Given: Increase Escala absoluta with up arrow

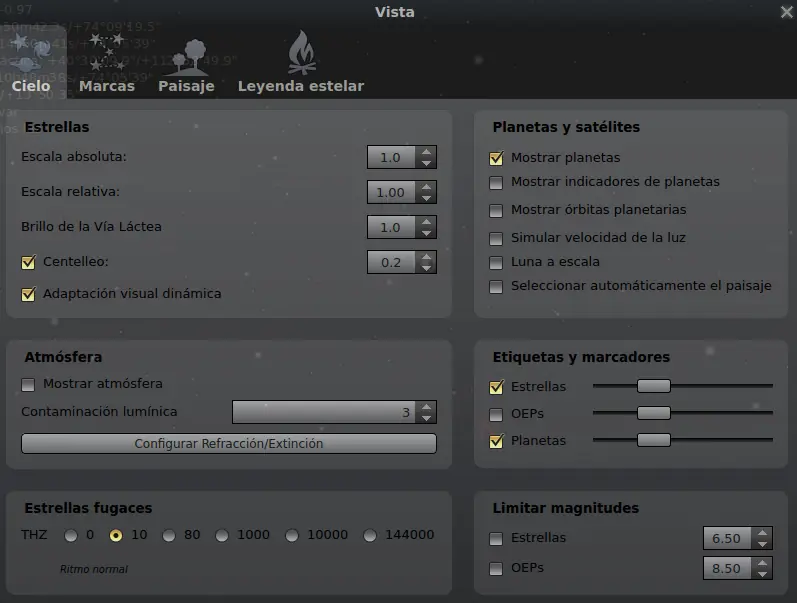Looking at the screenshot, I should point(426,152).
